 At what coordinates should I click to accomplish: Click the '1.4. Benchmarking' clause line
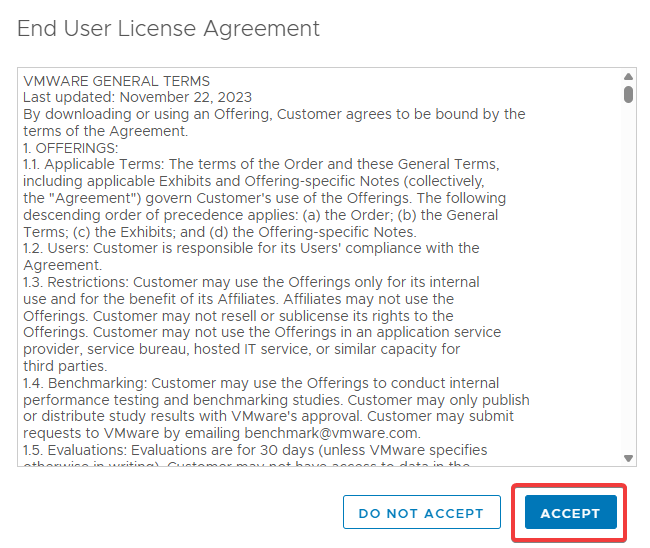[x=261, y=383]
